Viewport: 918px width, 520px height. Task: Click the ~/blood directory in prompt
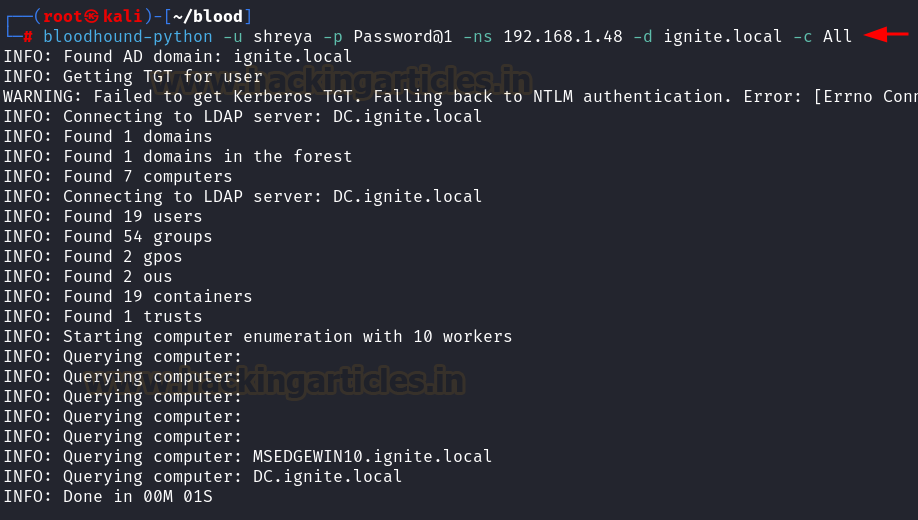click(207, 16)
